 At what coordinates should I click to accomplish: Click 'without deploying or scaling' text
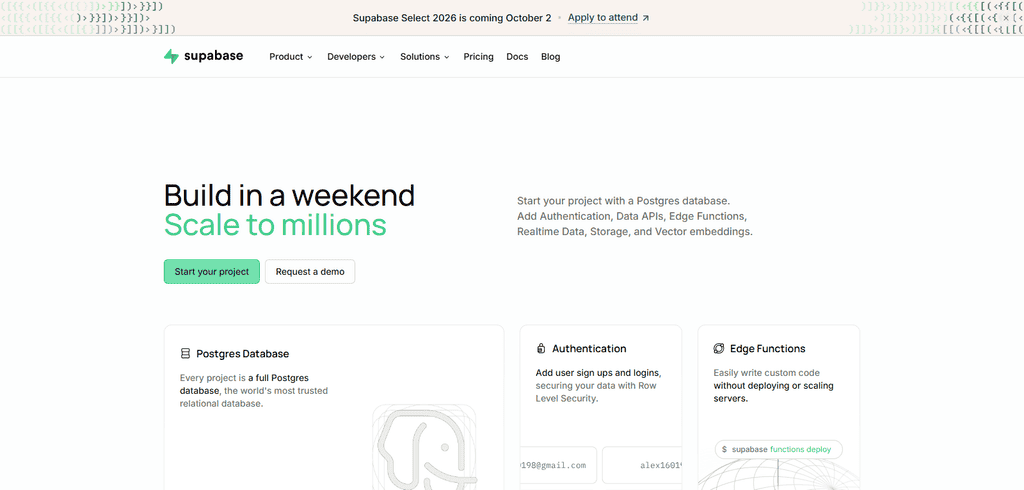[773, 385]
